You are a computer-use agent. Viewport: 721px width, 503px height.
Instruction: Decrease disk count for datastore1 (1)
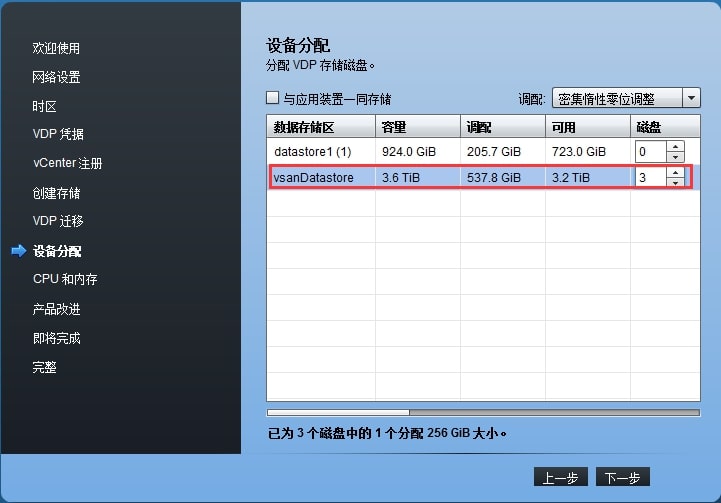point(675,157)
